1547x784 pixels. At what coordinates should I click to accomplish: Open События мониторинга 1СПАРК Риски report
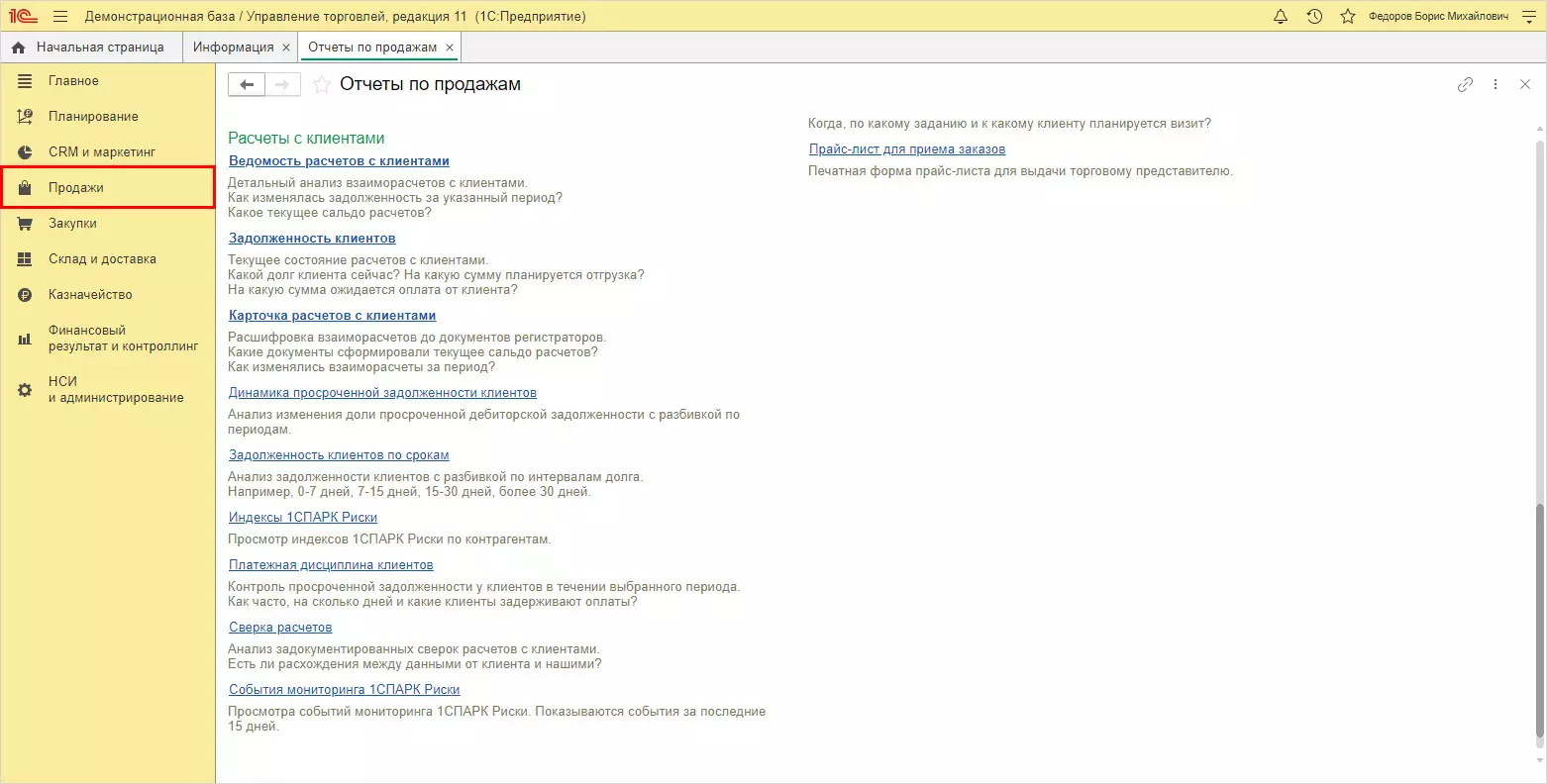tap(345, 690)
